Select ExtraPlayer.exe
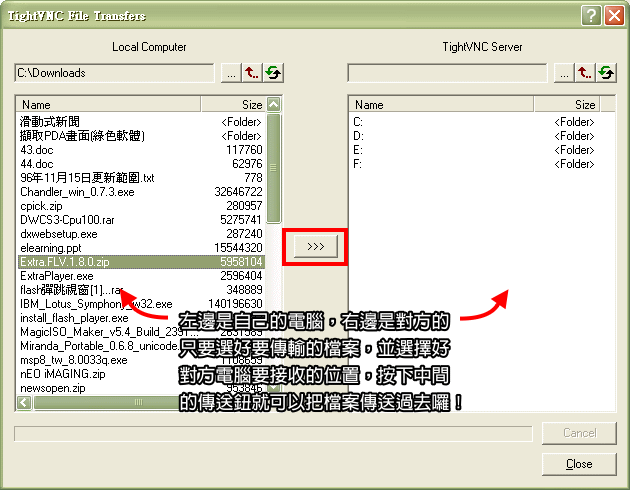This screenshot has height=490, width=630. pyautogui.click(x=141, y=276)
